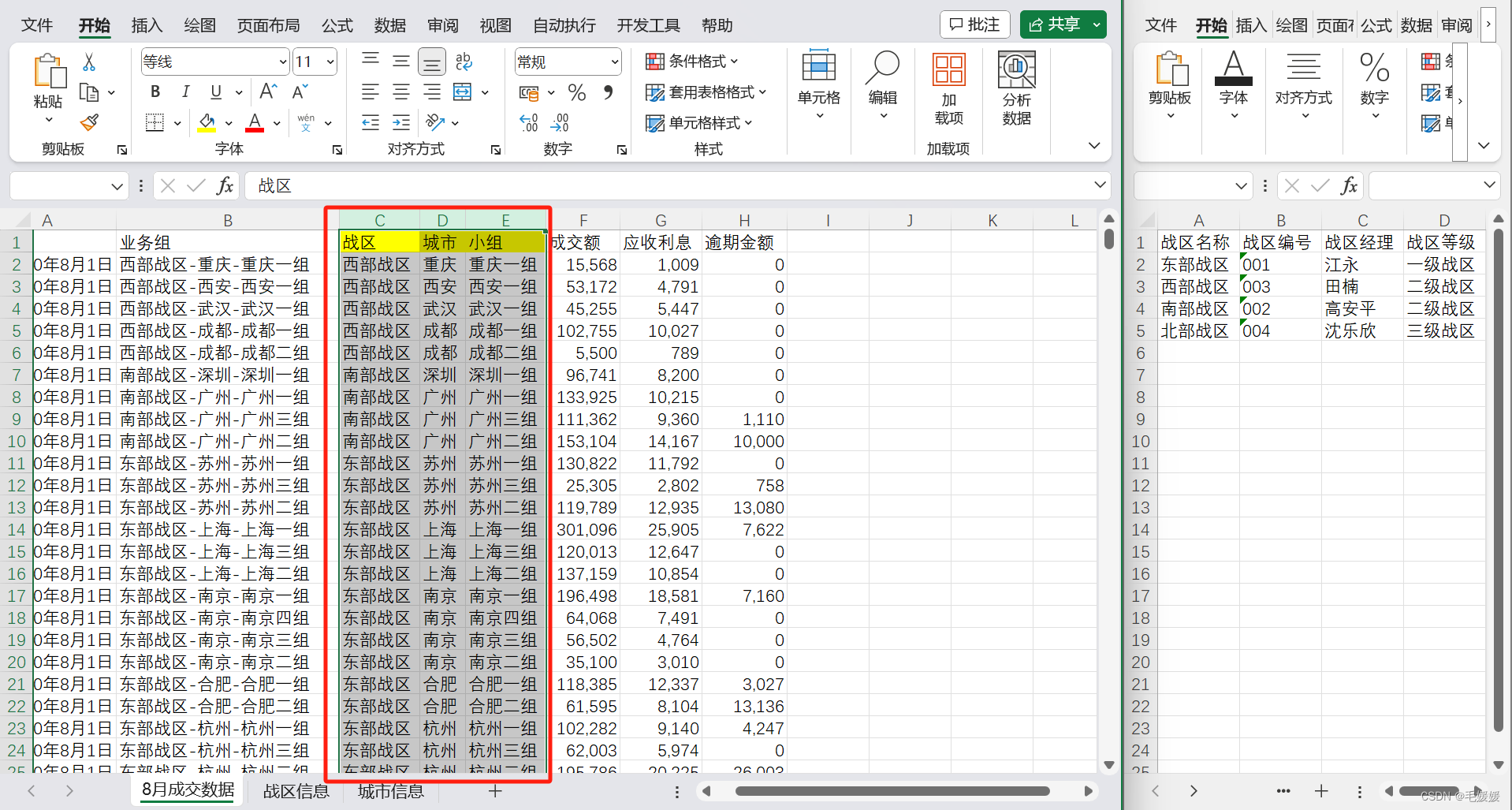Open 套用表格格式 table format menu

(x=706, y=92)
